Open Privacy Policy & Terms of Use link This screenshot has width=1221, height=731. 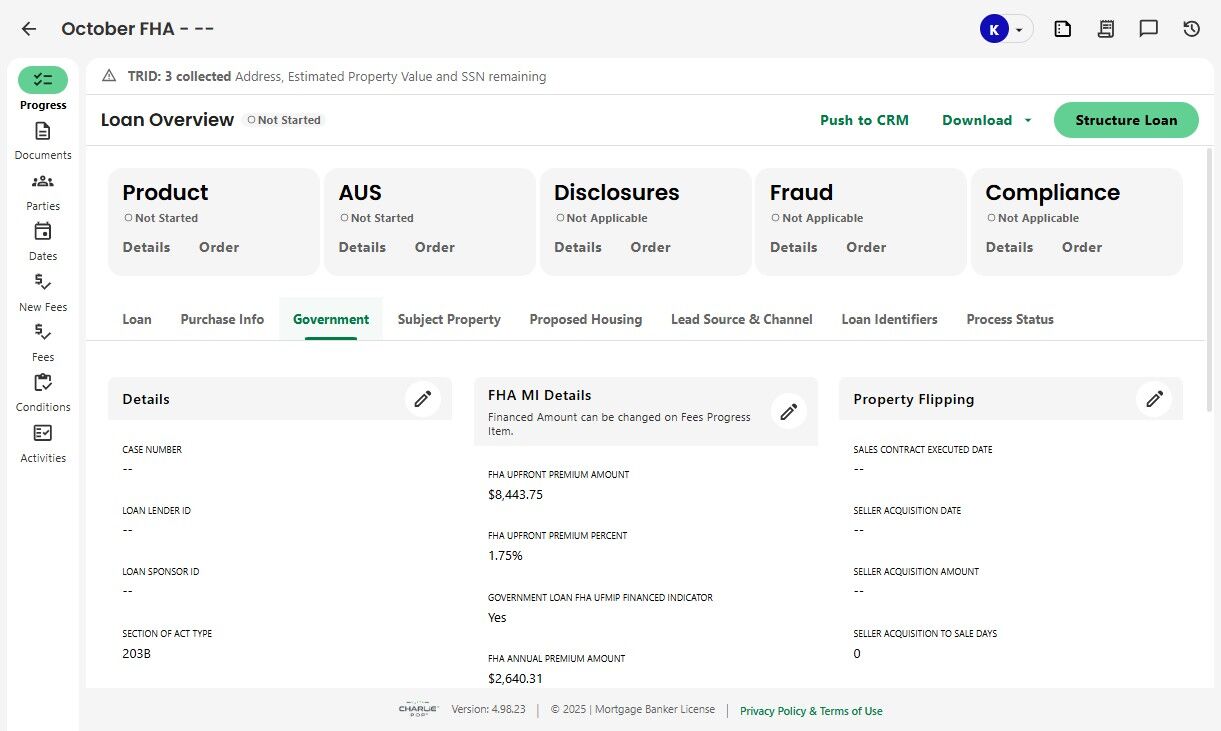click(811, 711)
